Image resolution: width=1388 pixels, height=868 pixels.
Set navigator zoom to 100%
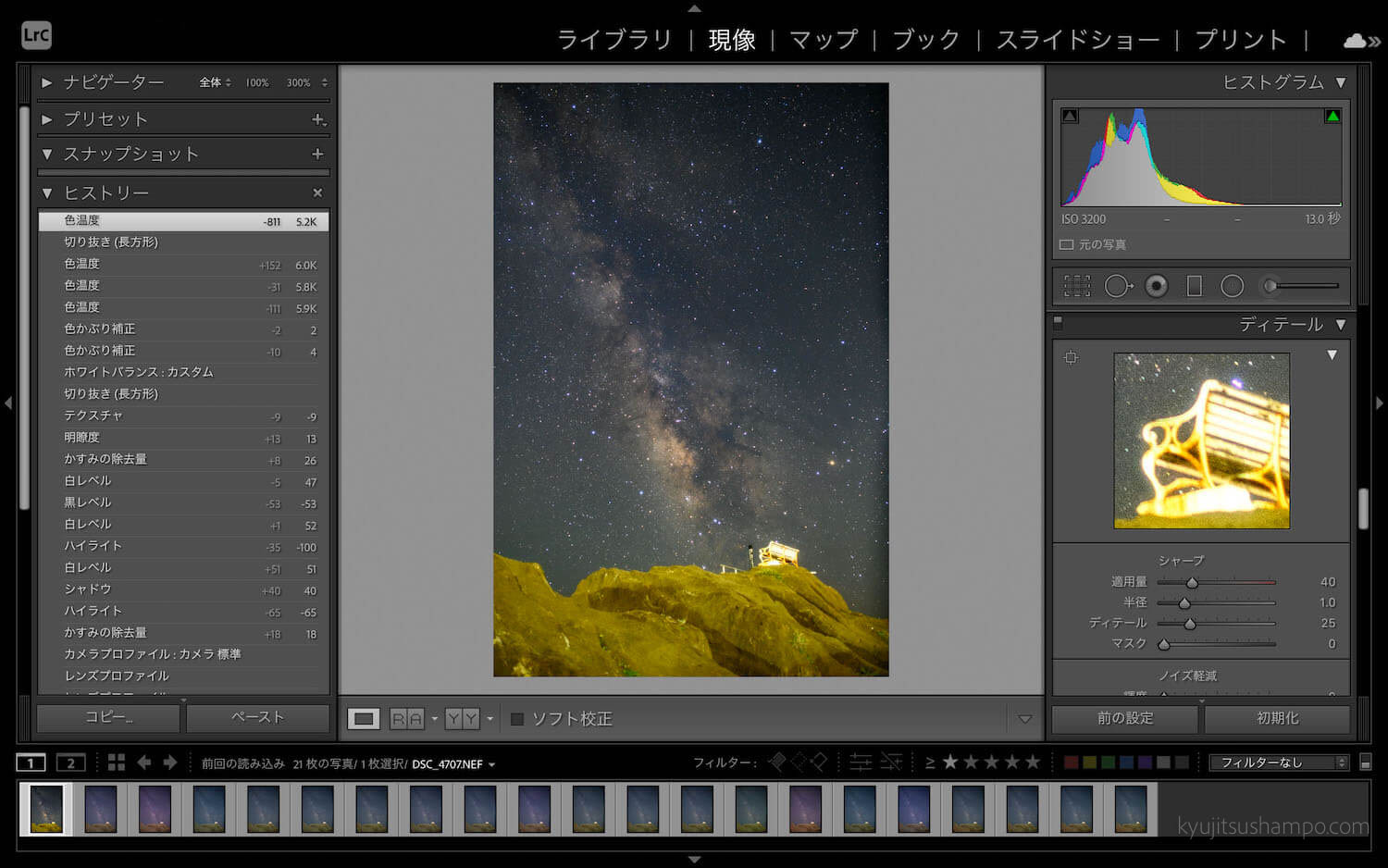click(257, 82)
